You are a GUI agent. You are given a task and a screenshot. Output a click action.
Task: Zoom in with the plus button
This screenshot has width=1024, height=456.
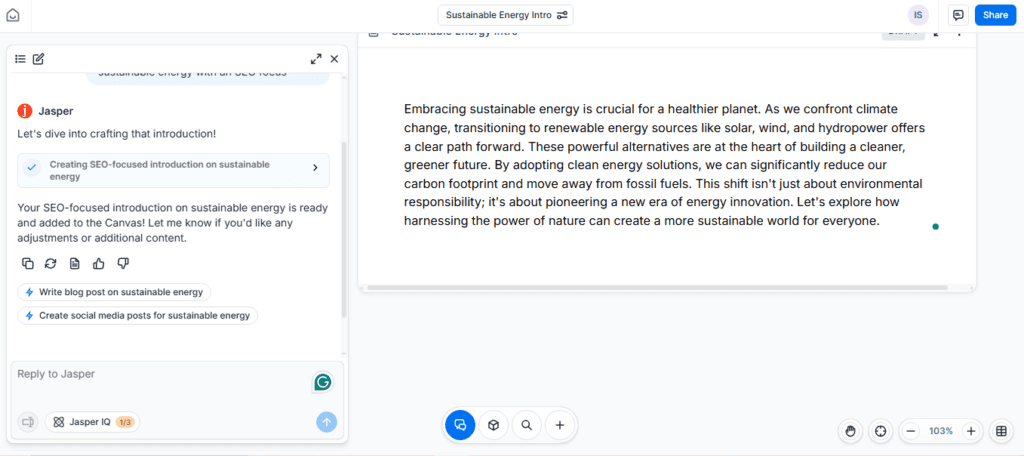tap(971, 431)
